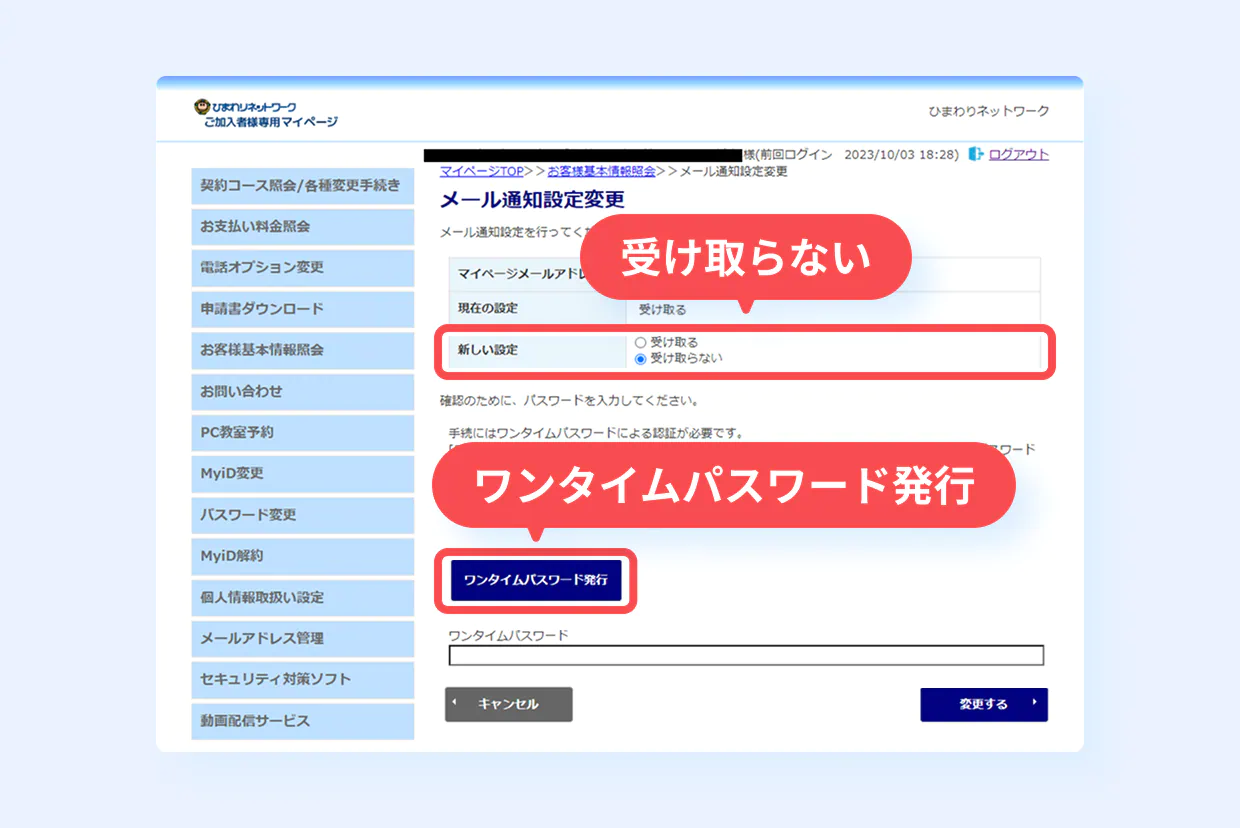This screenshot has height=828, width=1240.
Task: Select the 受け取る radio button
Action: pos(641,342)
